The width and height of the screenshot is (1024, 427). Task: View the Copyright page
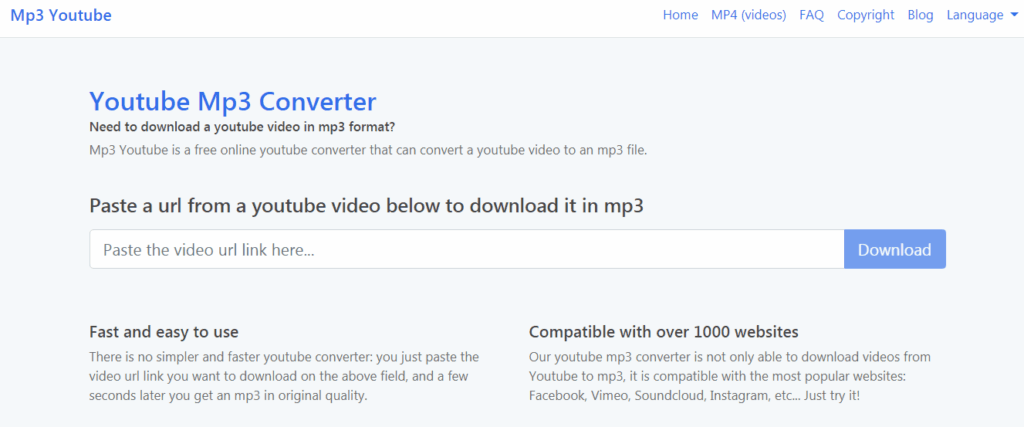tap(865, 15)
